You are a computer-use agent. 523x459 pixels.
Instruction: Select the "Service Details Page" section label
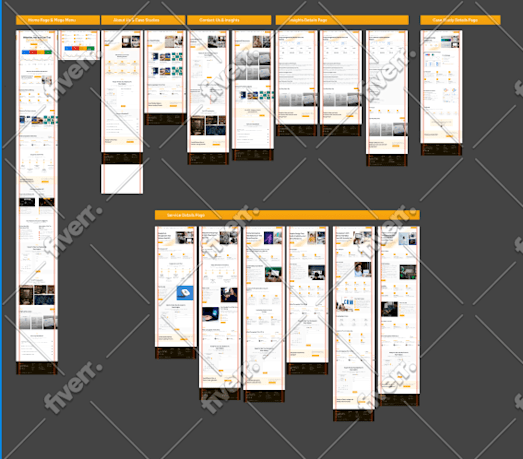pos(287,215)
